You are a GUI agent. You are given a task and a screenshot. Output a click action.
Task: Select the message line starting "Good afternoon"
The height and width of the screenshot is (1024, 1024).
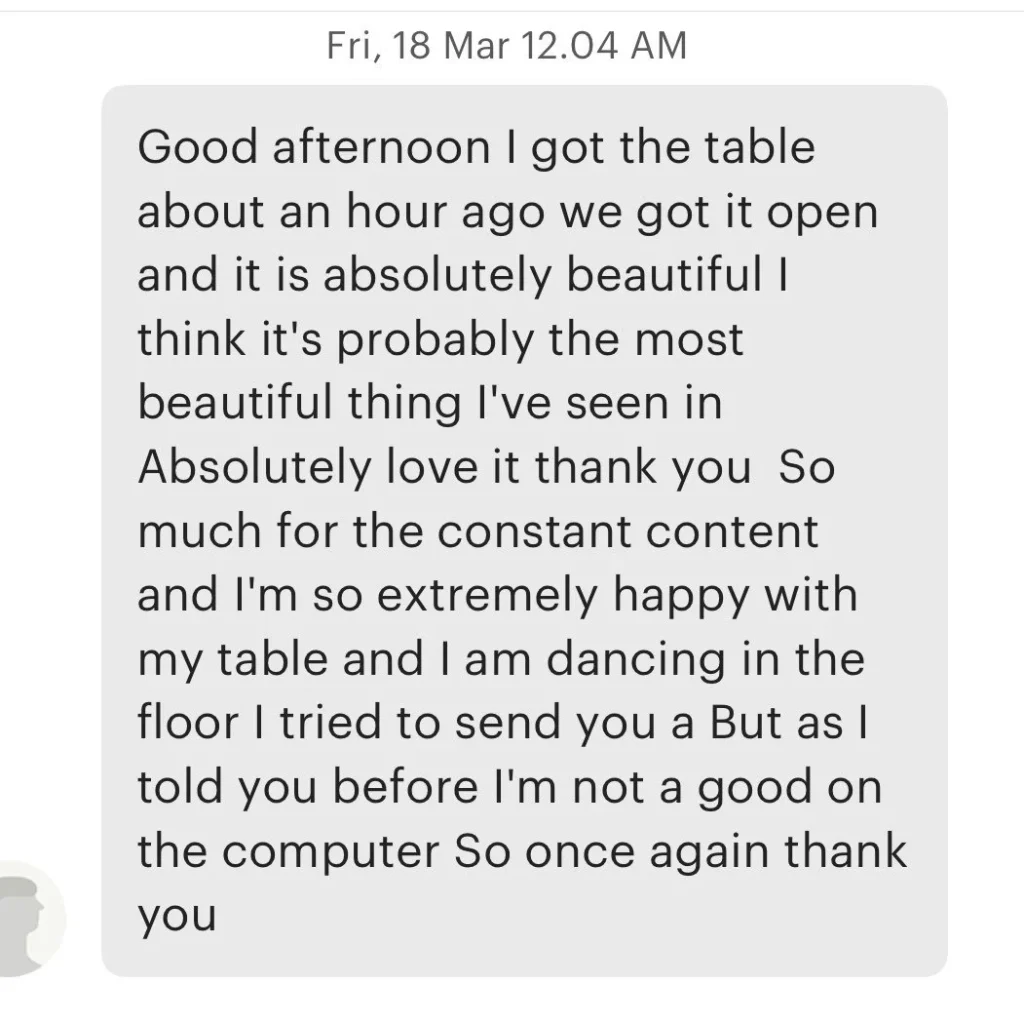[476, 148]
